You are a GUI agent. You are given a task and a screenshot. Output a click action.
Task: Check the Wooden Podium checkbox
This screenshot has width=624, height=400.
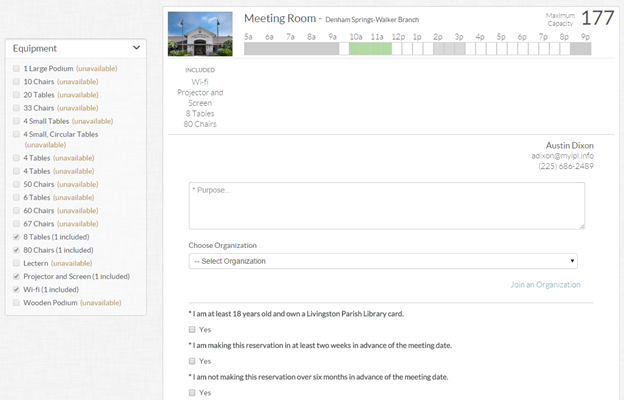(x=16, y=303)
